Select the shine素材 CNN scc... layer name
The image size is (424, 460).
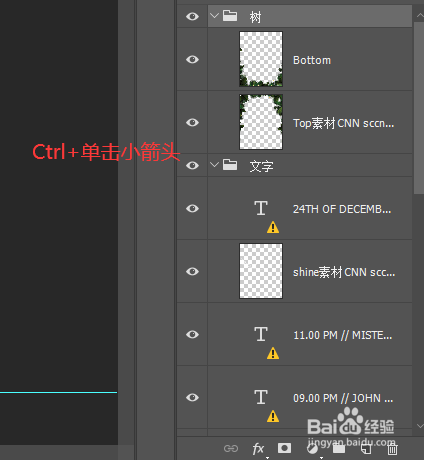click(344, 272)
